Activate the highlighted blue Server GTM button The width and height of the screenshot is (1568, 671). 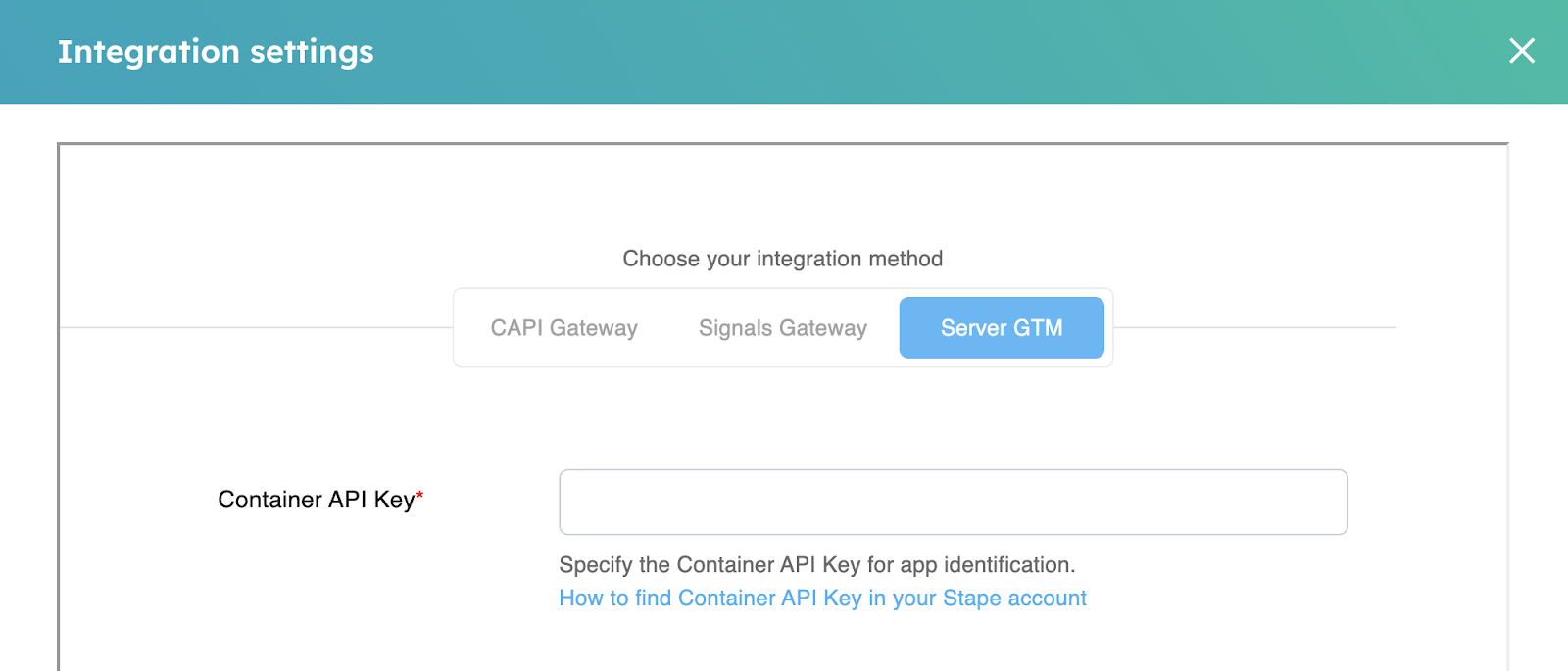1002,328
